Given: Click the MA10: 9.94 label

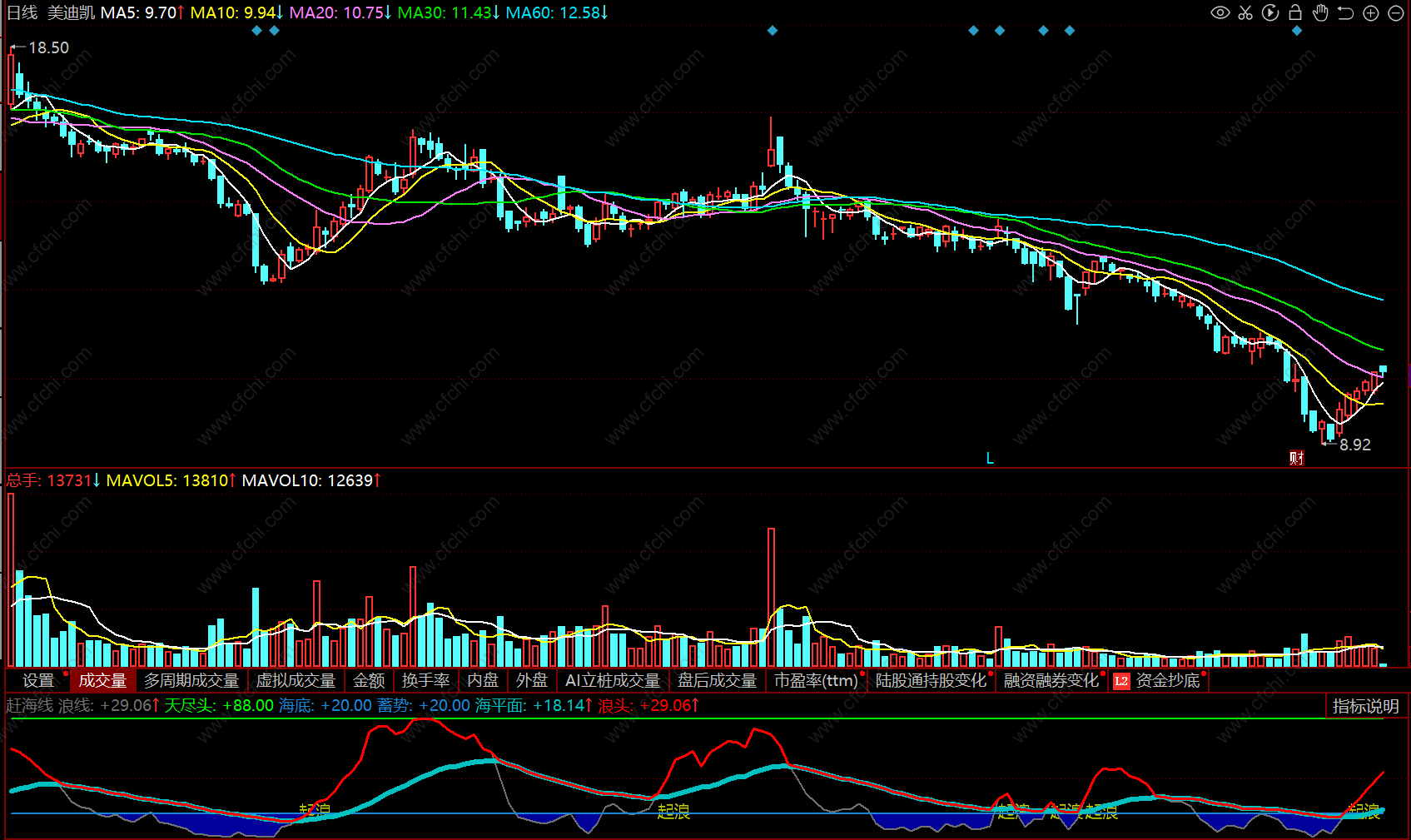Looking at the screenshot, I should pyautogui.click(x=237, y=12).
